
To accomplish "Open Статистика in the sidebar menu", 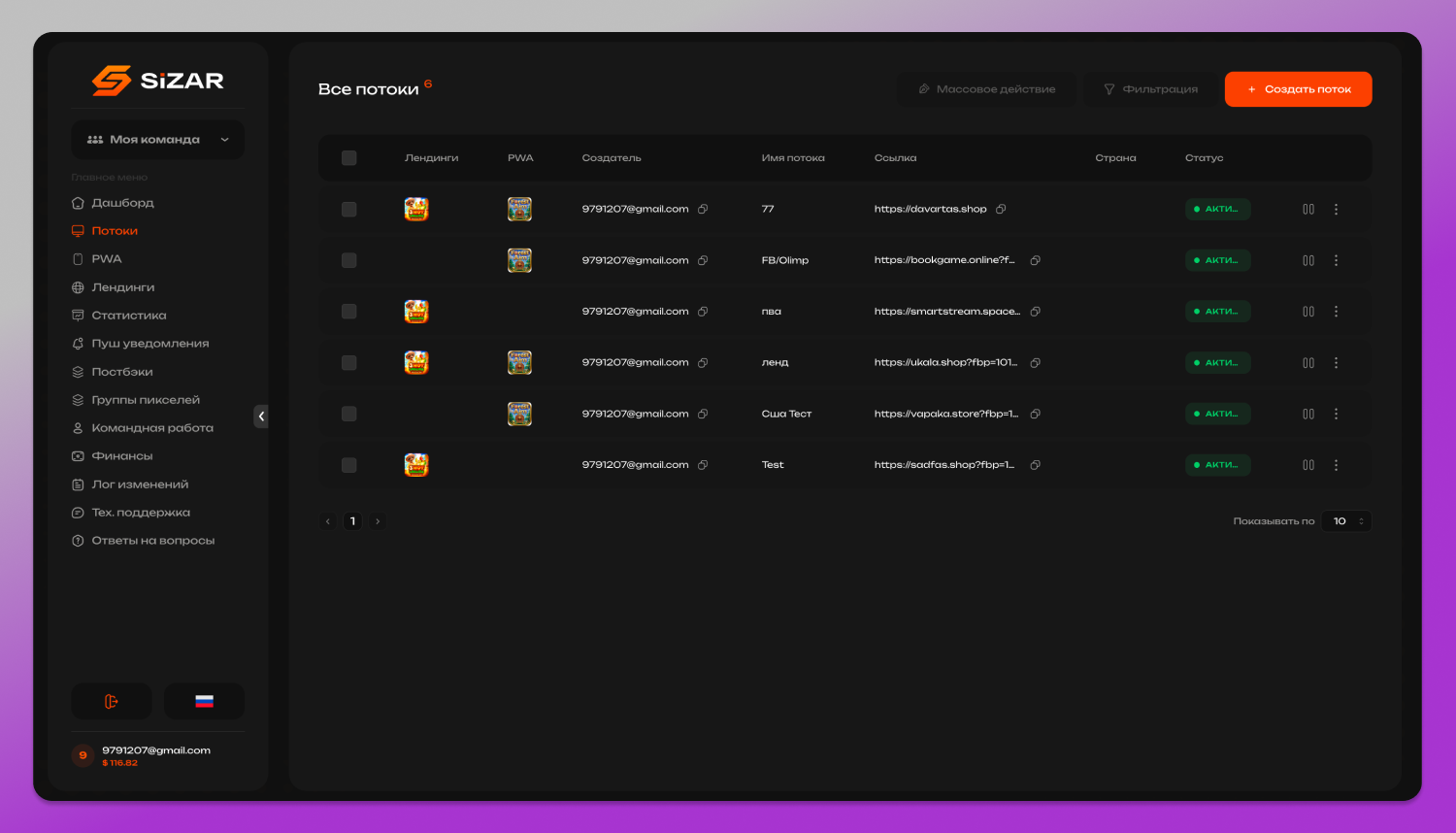I will coord(129,316).
